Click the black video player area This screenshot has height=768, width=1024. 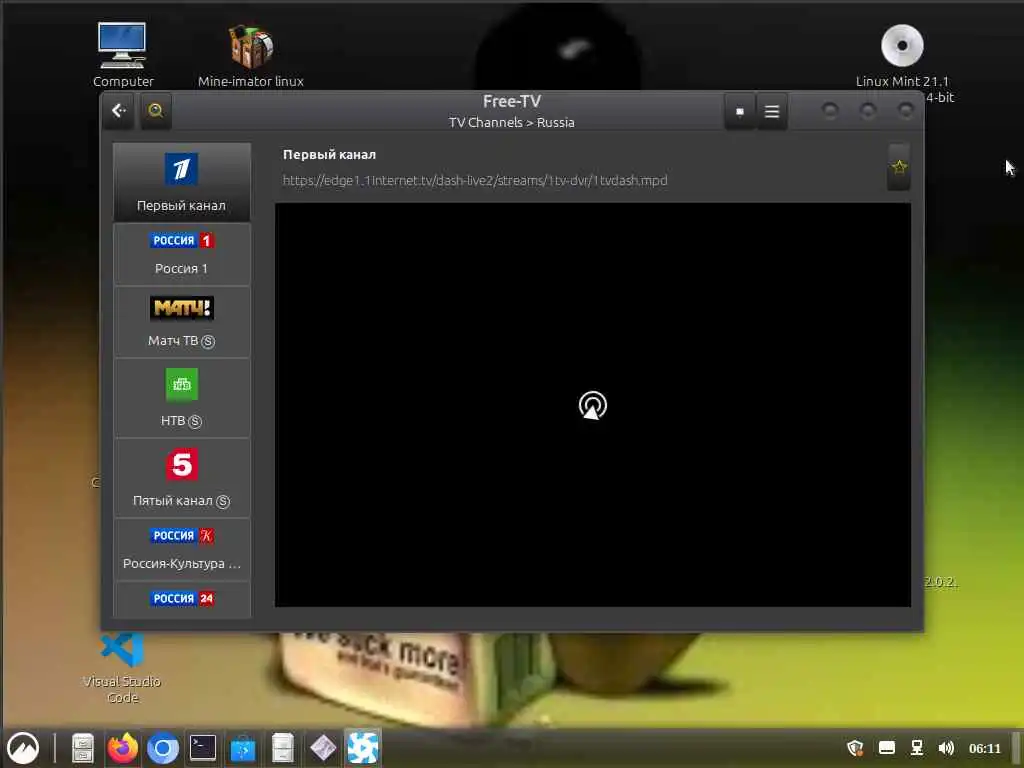point(592,405)
